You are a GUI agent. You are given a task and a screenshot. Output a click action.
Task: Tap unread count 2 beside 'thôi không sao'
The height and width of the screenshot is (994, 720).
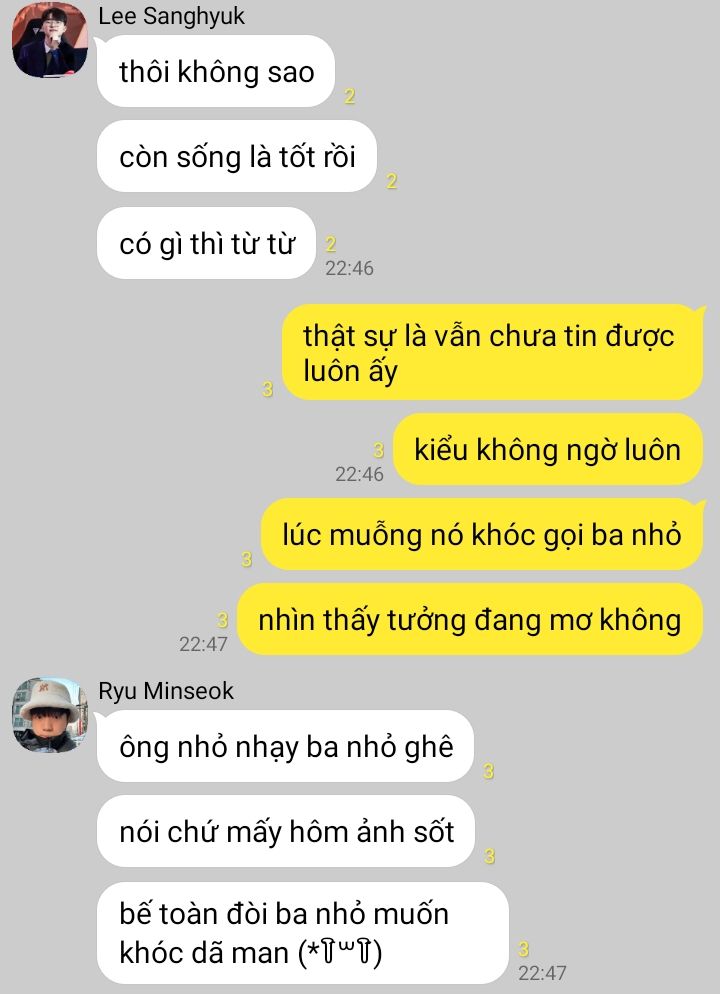point(349,96)
